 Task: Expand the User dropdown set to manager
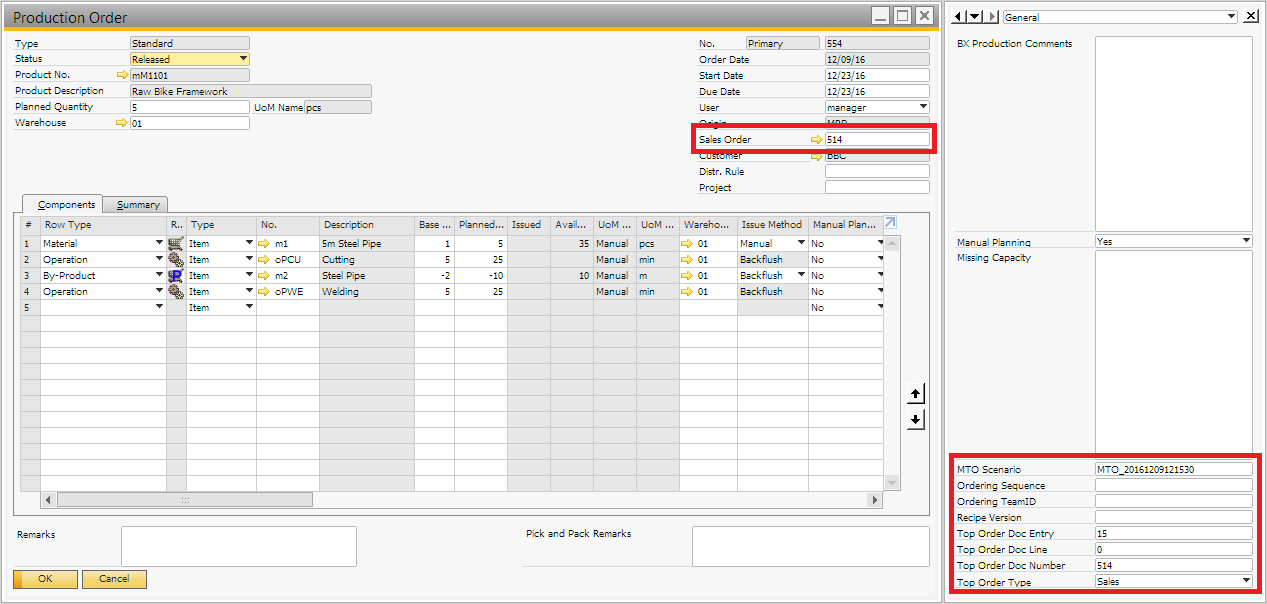tap(922, 108)
